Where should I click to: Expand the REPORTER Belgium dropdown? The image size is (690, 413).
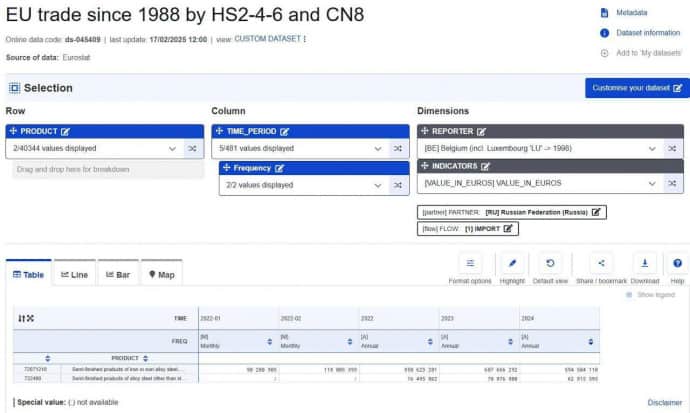pyautogui.click(x=652, y=148)
